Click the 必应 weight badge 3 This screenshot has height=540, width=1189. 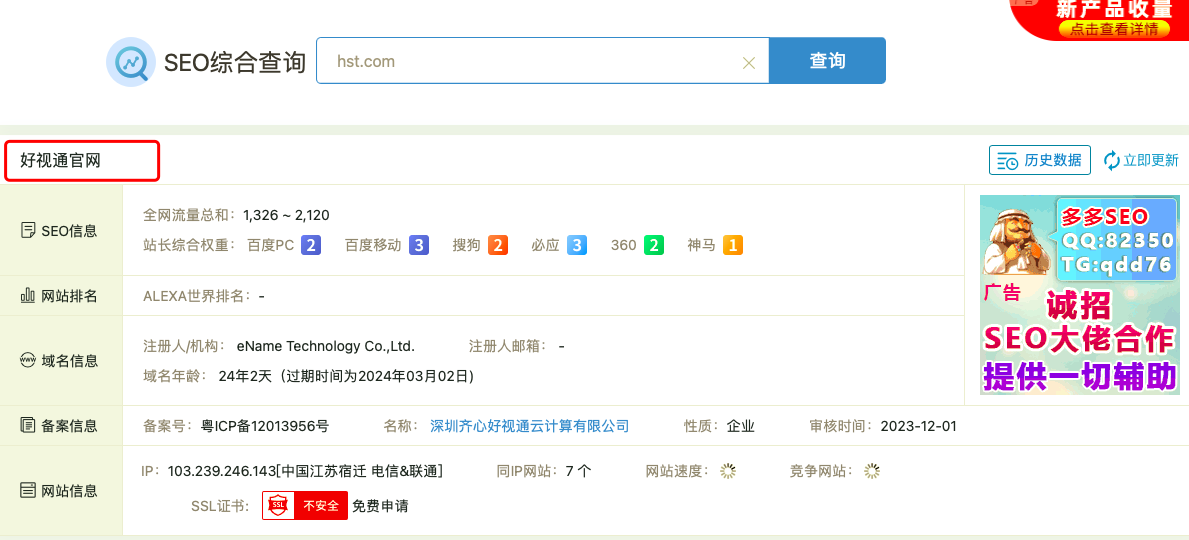point(577,245)
